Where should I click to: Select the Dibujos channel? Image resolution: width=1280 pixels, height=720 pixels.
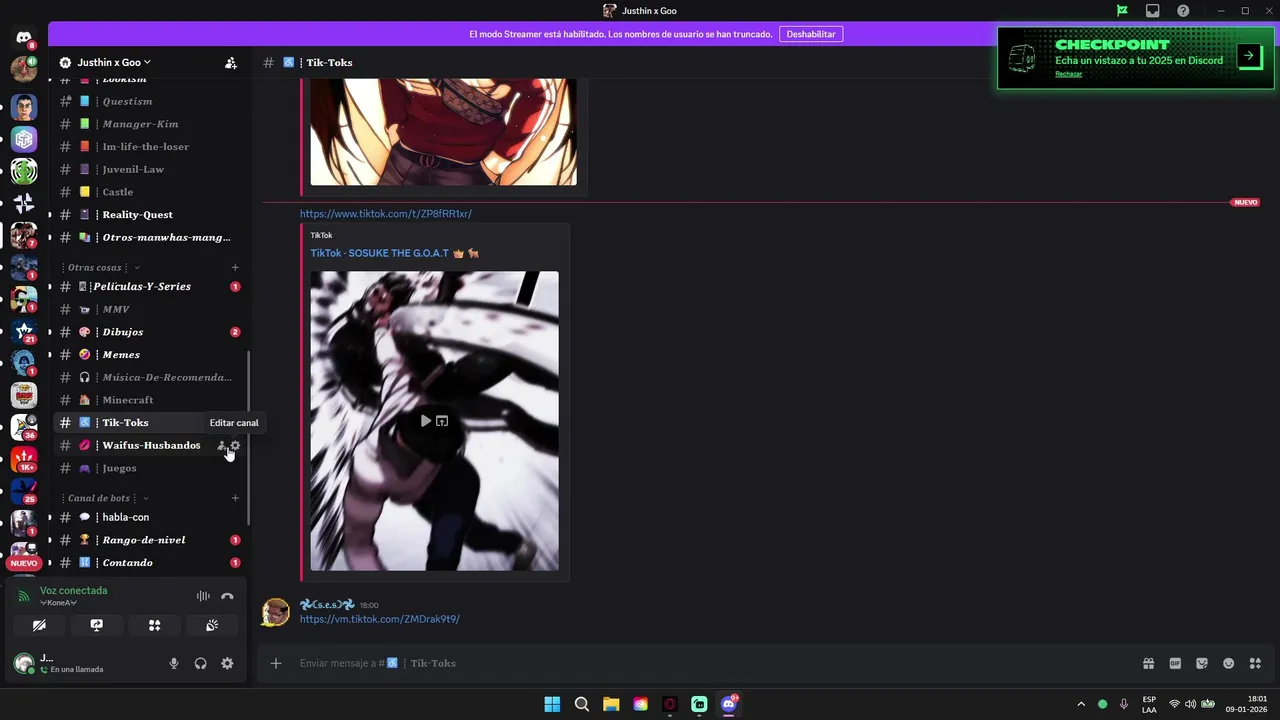[x=149, y=332]
